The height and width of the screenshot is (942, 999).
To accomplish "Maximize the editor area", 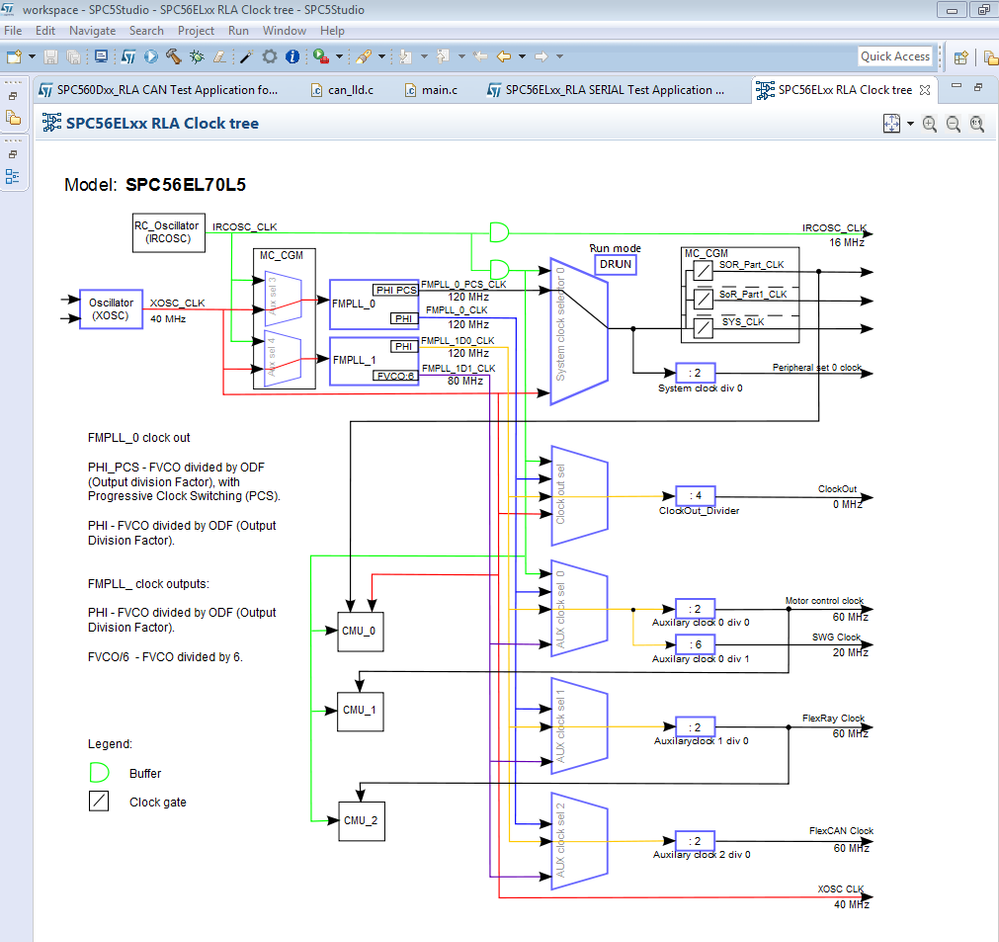I will 978,86.
